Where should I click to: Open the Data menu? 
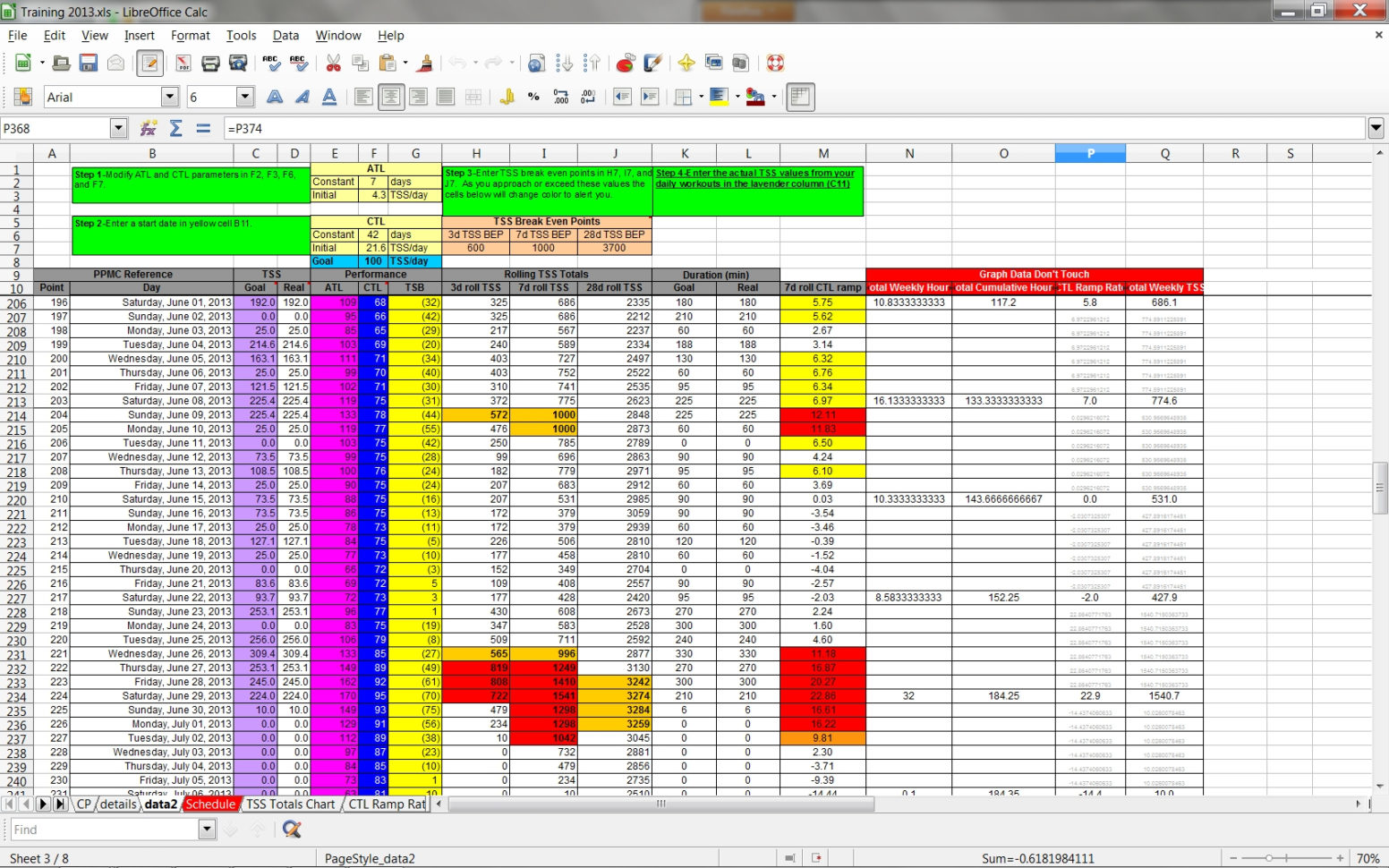[286, 36]
